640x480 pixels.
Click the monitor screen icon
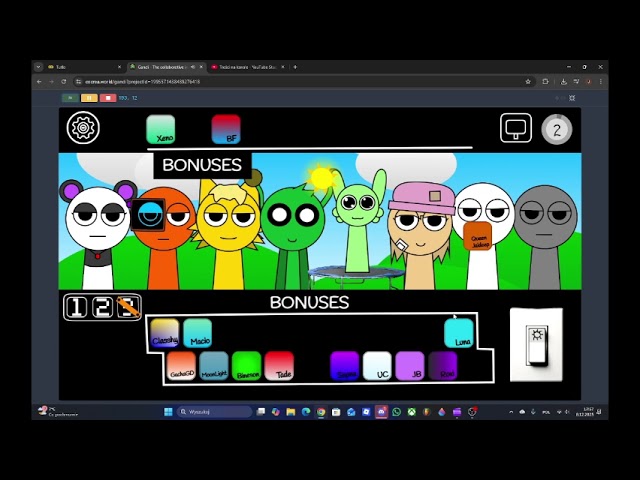tap(516, 128)
